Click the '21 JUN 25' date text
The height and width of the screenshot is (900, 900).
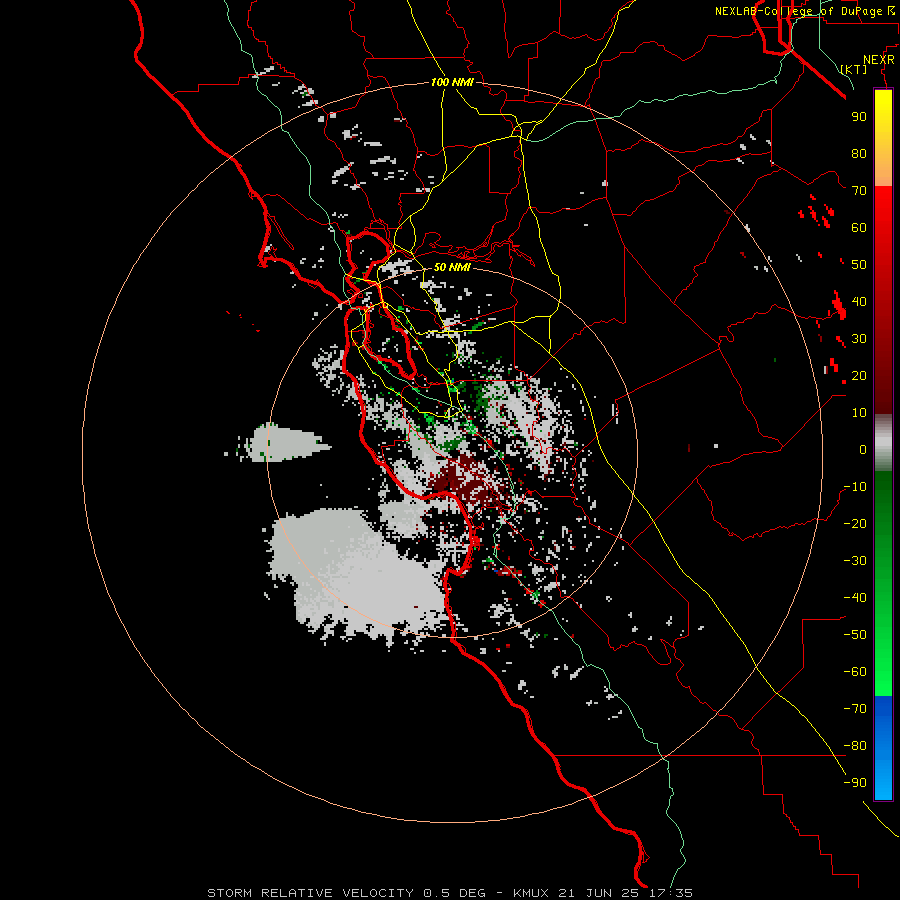pyautogui.click(x=599, y=893)
